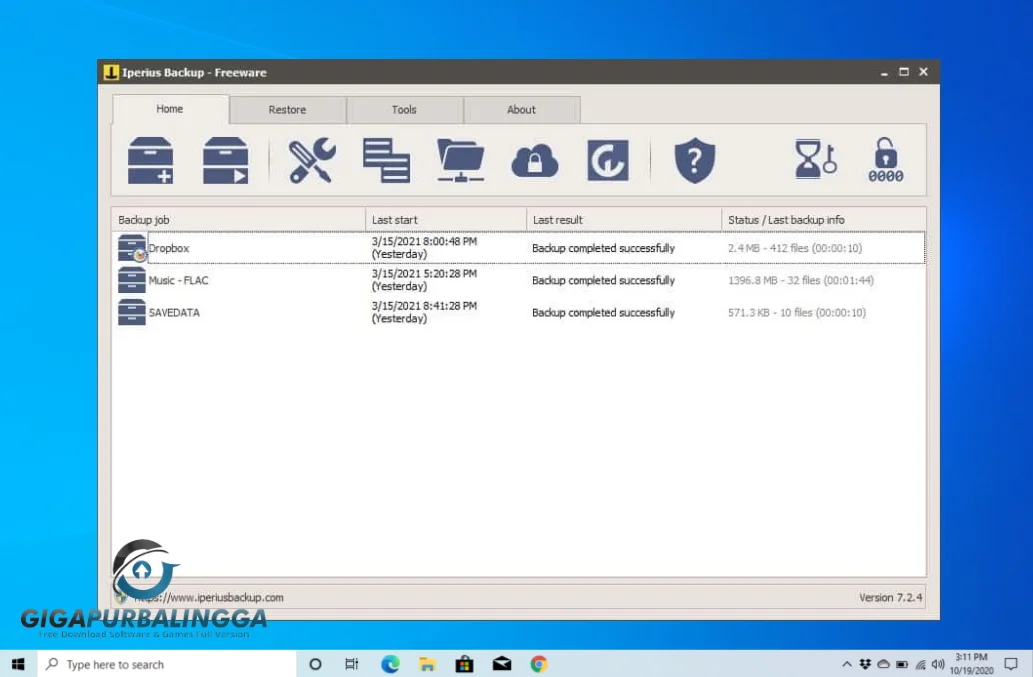The height and width of the screenshot is (677, 1033).
Task: Click the Music - FLAC job icon
Action: (x=132, y=281)
